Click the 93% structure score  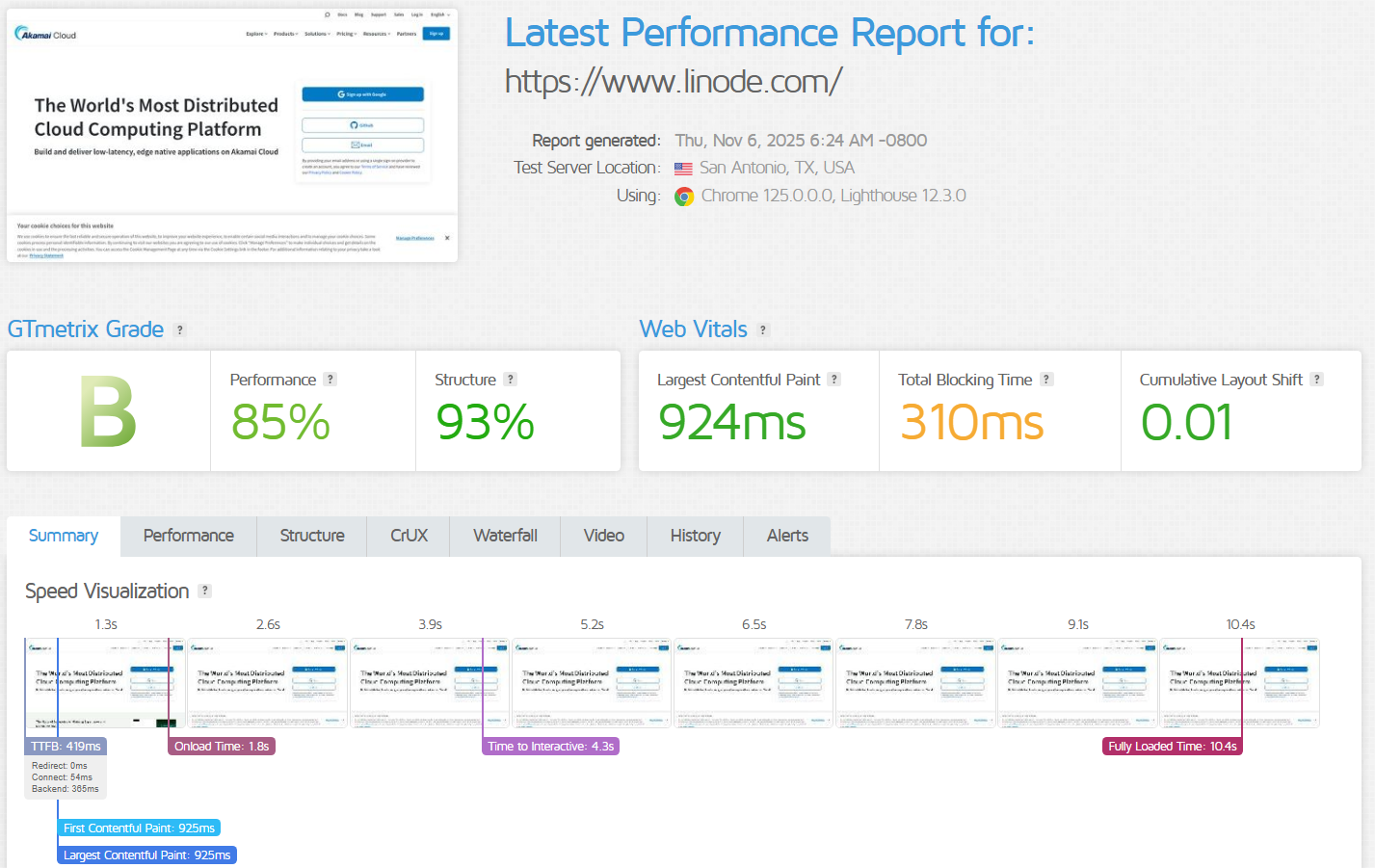485,422
